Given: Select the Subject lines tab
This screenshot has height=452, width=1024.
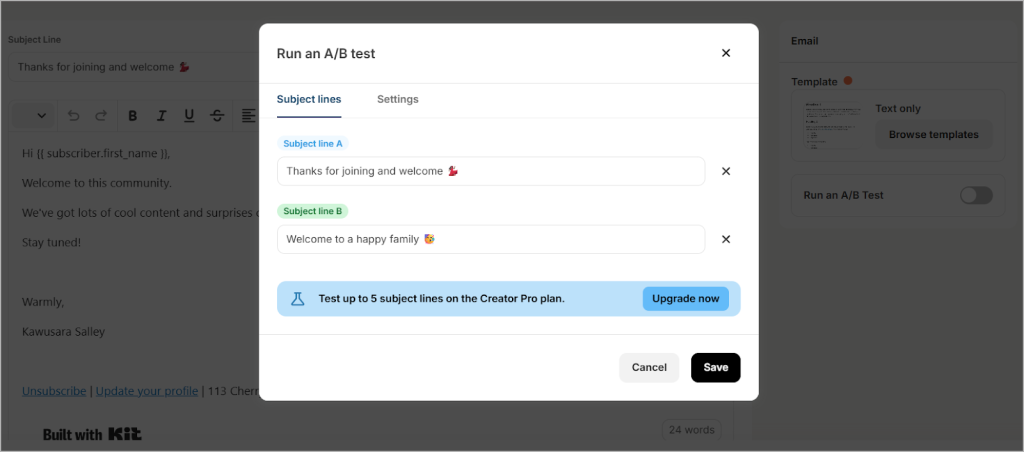Looking at the screenshot, I should pyautogui.click(x=309, y=99).
